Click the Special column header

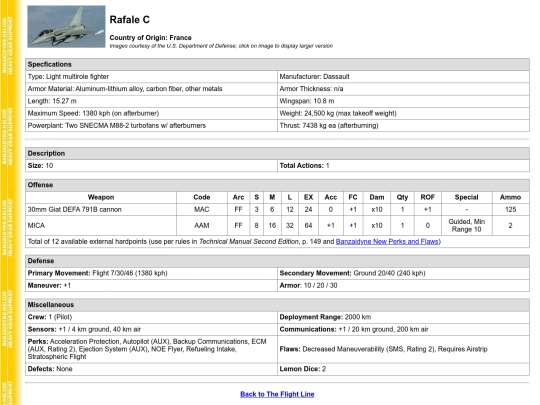tap(467, 197)
